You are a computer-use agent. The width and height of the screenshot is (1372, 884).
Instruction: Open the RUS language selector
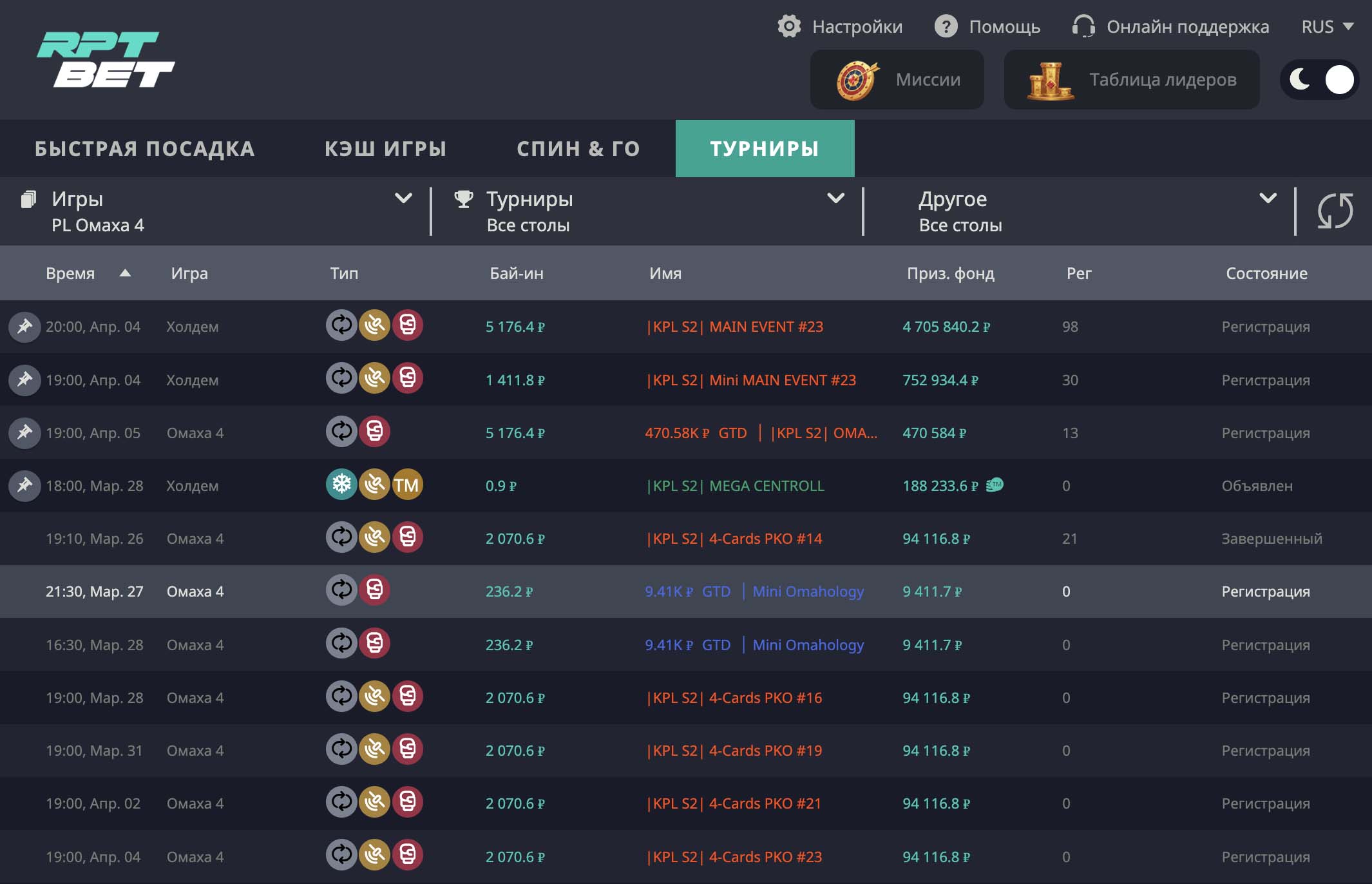(x=1327, y=26)
